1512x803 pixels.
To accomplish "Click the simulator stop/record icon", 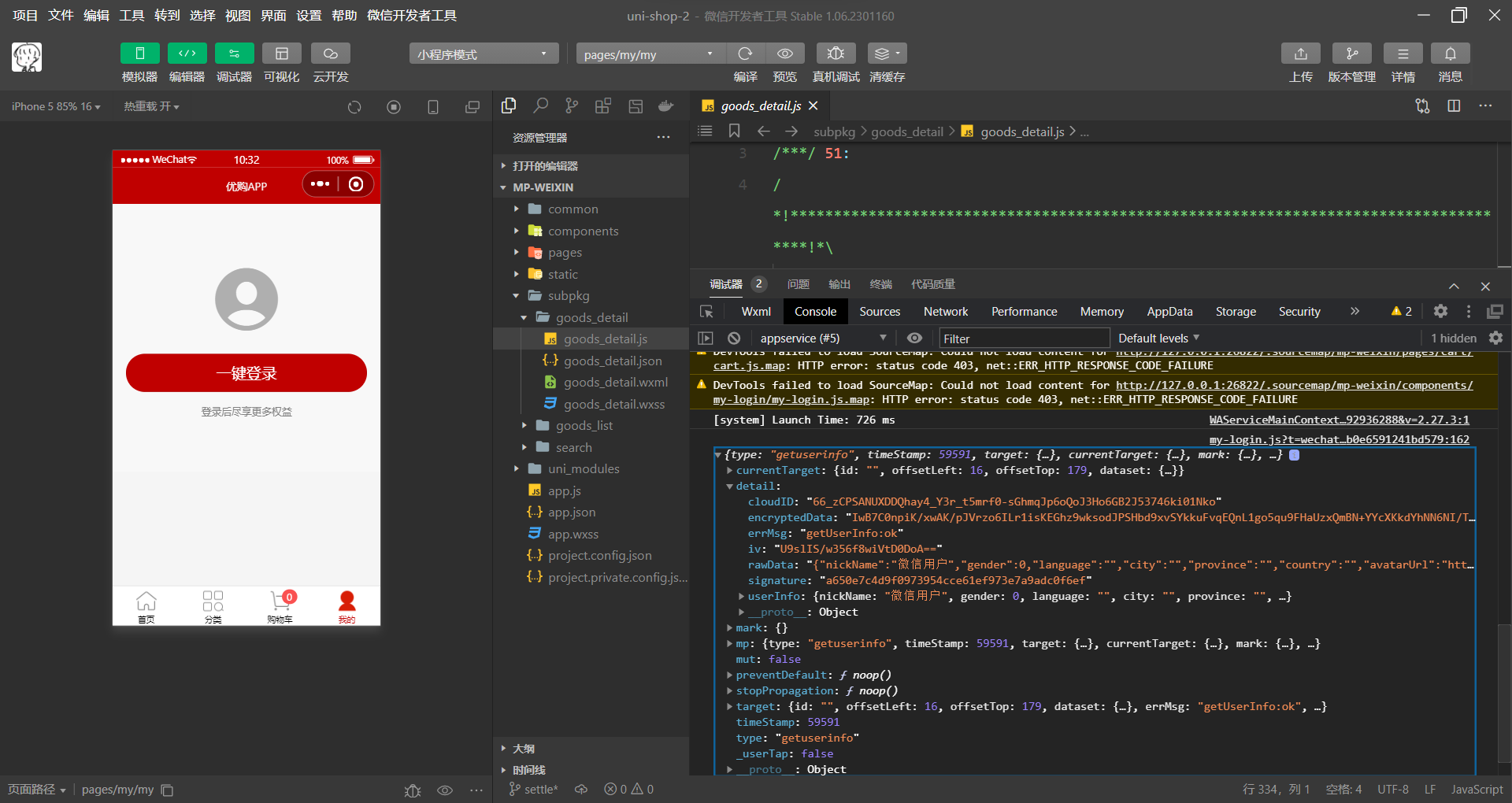I will pyautogui.click(x=394, y=107).
